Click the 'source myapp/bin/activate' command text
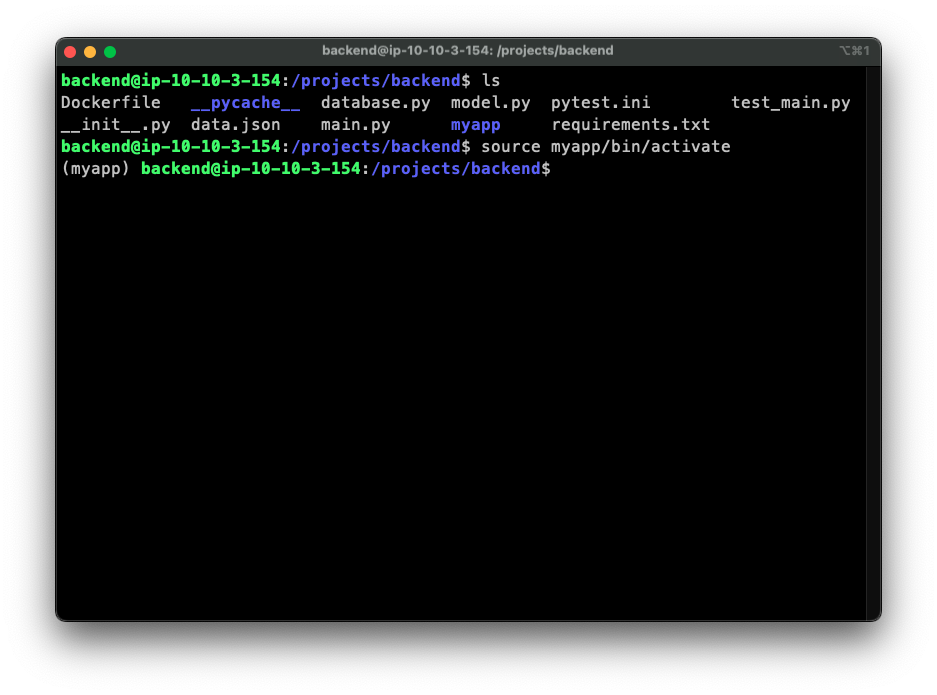The width and height of the screenshot is (937, 695). tap(605, 147)
